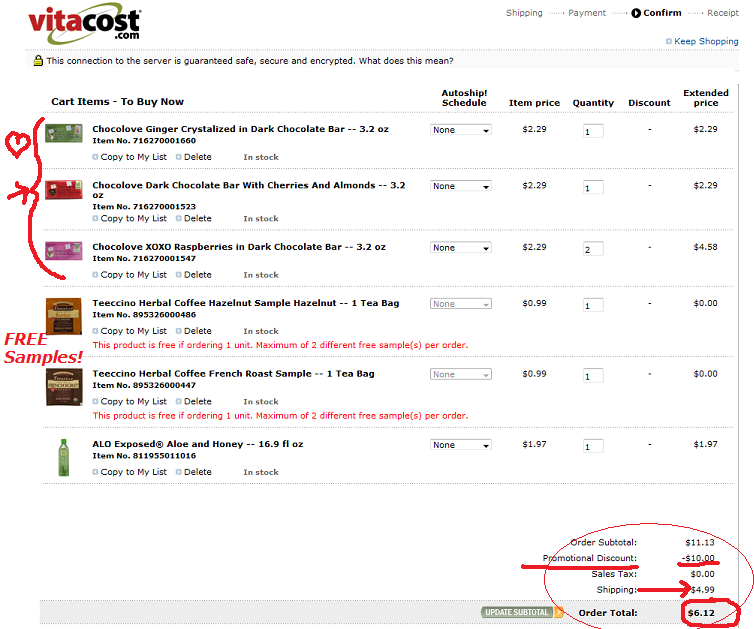The width and height of the screenshot is (754, 629).
Task: Open Autoship dropdown for Teeccino French Roast Sample
Action: coord(461,374)
